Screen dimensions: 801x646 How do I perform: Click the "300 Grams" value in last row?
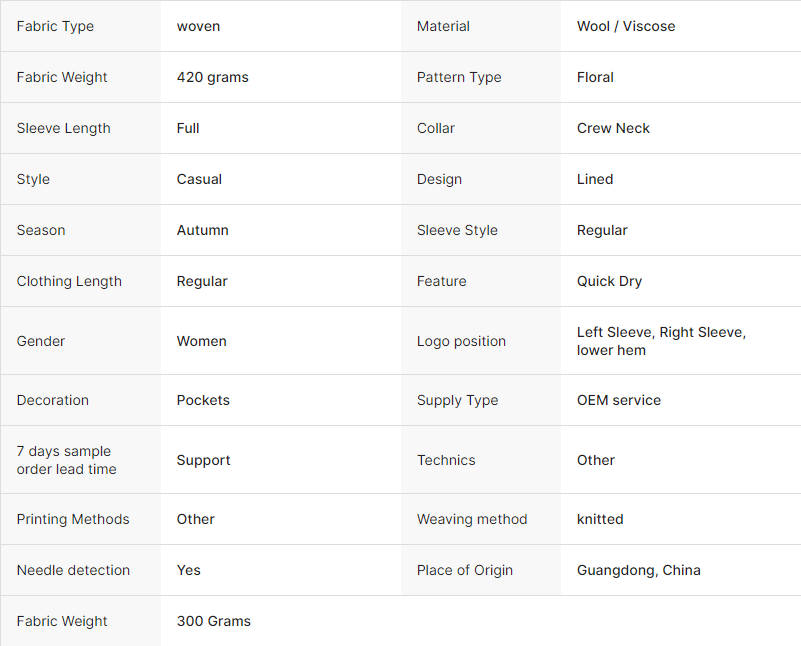click(214, 621)
